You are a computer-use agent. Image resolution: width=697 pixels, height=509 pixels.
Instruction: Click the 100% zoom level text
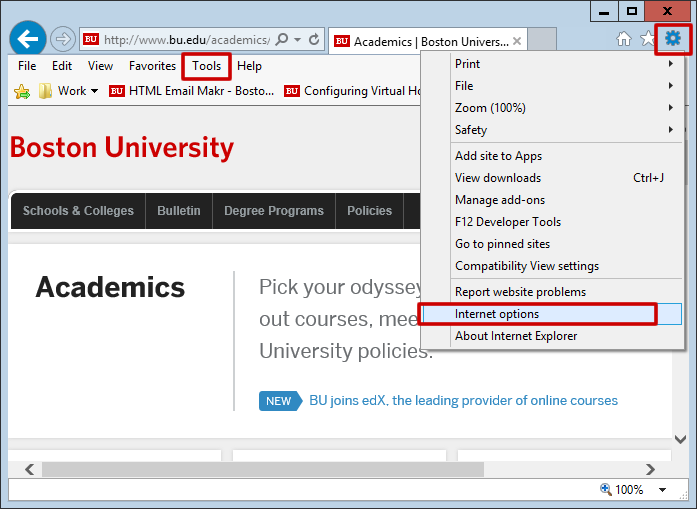point(629,490)
